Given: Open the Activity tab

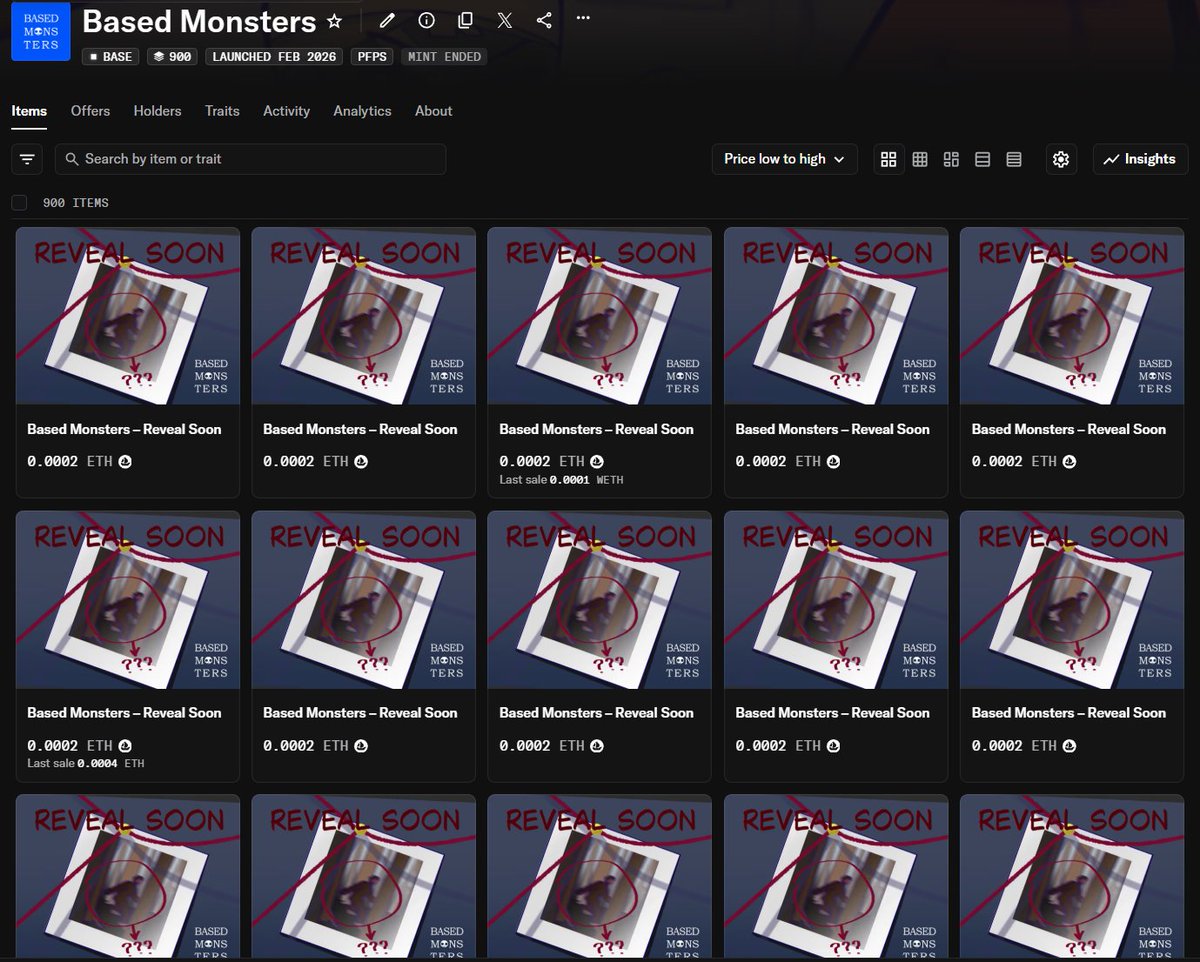Looking at the screenshot, I should (x=286, y=111).
